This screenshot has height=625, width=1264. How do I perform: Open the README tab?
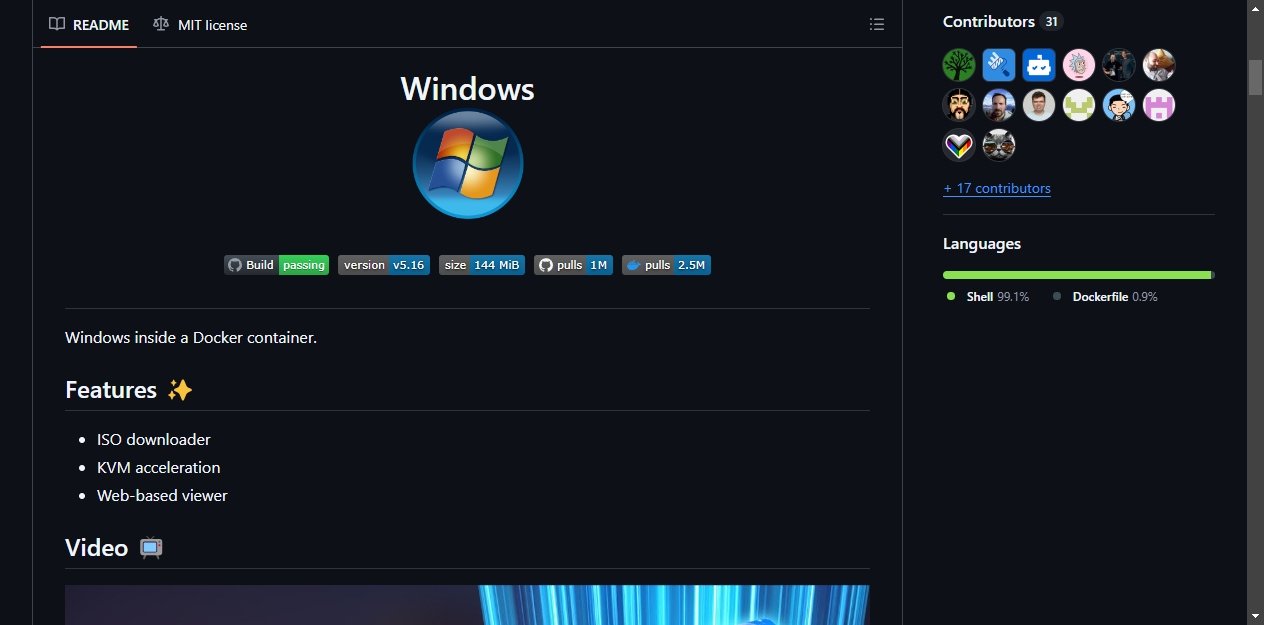89,24
